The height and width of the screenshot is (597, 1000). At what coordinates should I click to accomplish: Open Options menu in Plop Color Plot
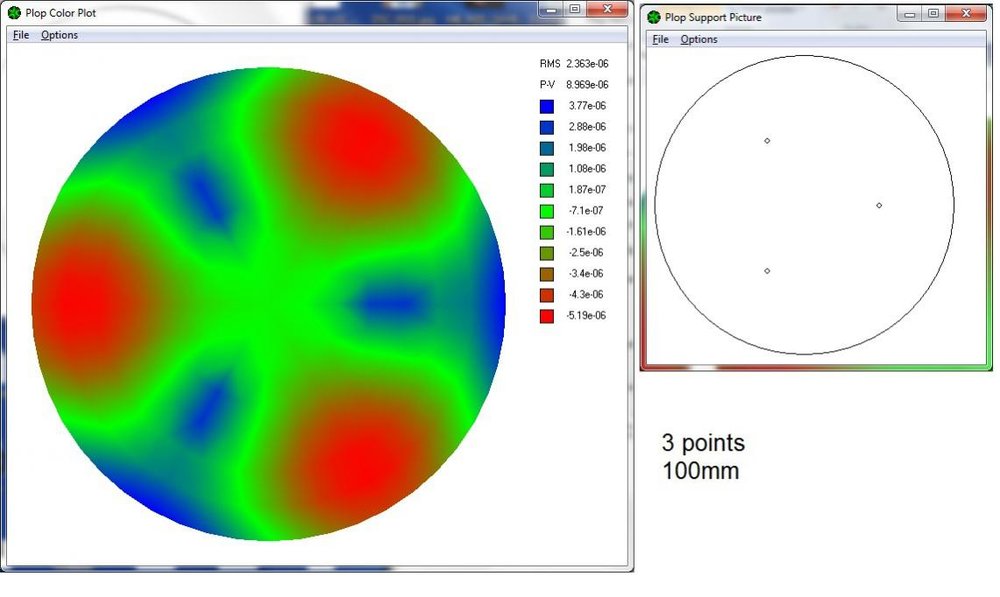tap(59, 35)
